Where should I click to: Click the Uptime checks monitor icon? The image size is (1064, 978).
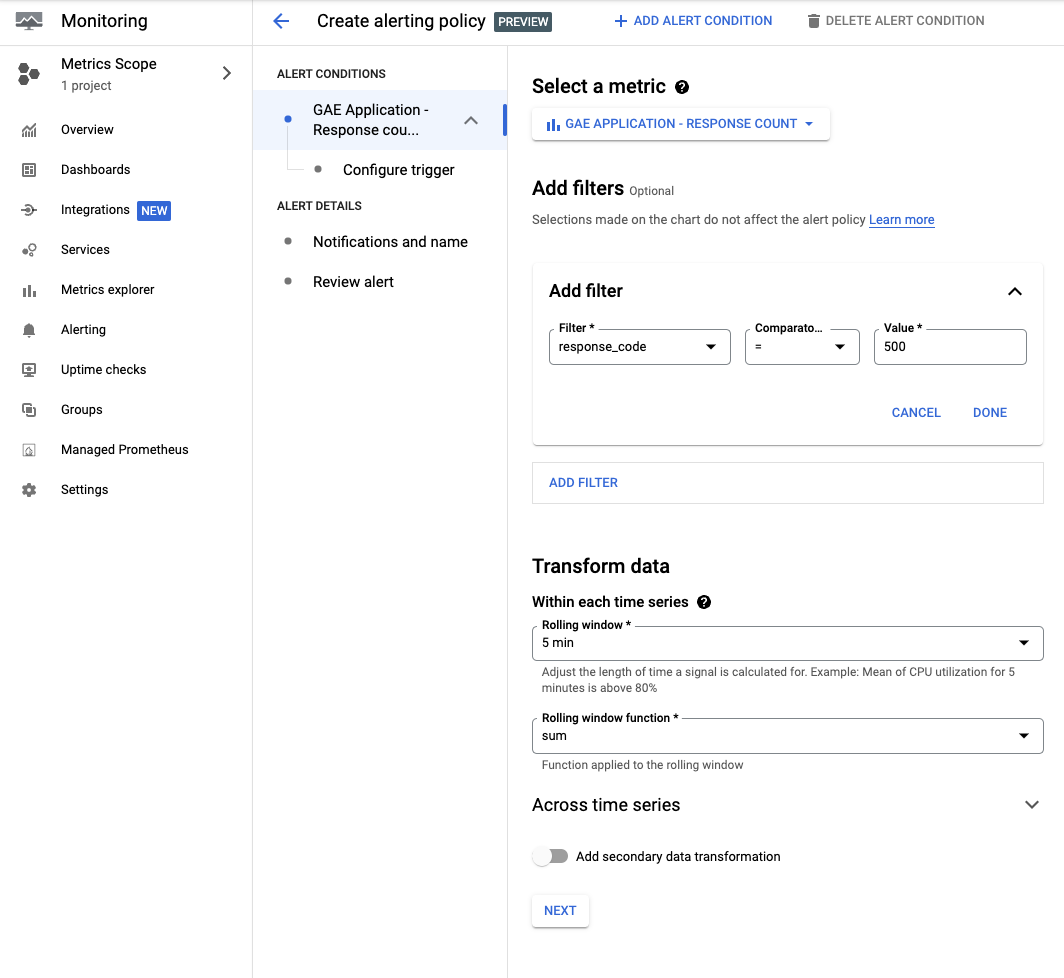pyautogui.click(x=29, y=370)
